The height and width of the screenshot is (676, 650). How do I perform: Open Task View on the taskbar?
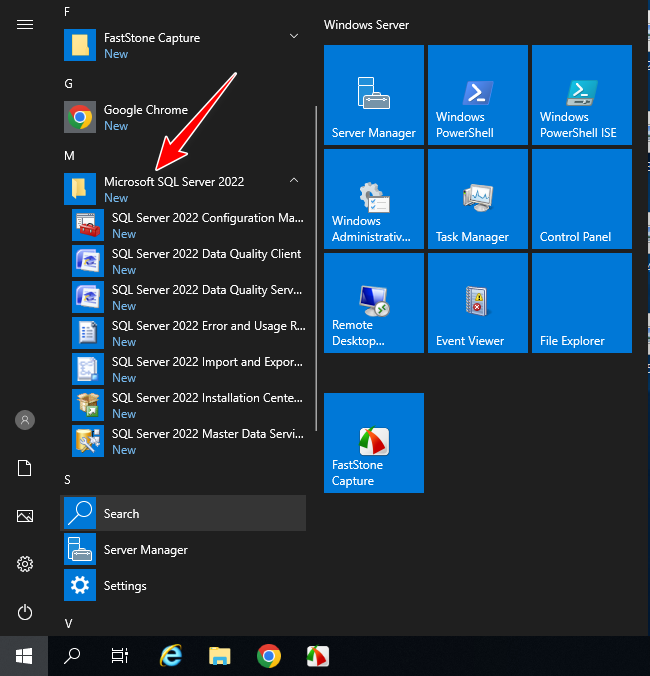(119, 656)
